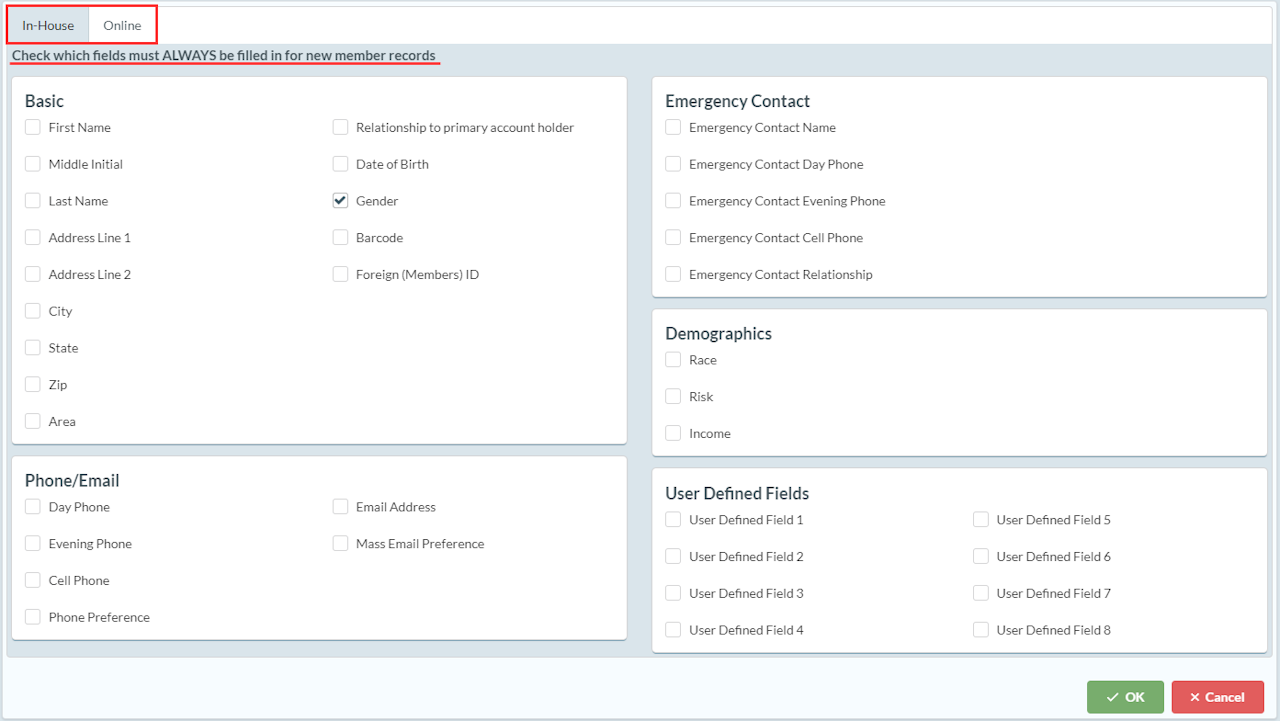Click the Cancel button
The image size is (1280, 721).
coord(1217,697)
